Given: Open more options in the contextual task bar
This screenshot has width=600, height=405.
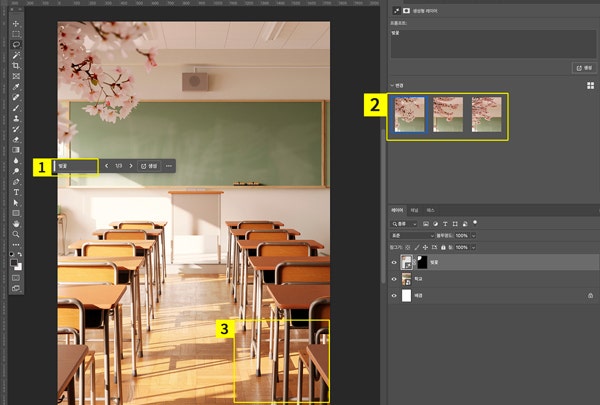Looking at the screenshot, I should [x=169, y=166].
